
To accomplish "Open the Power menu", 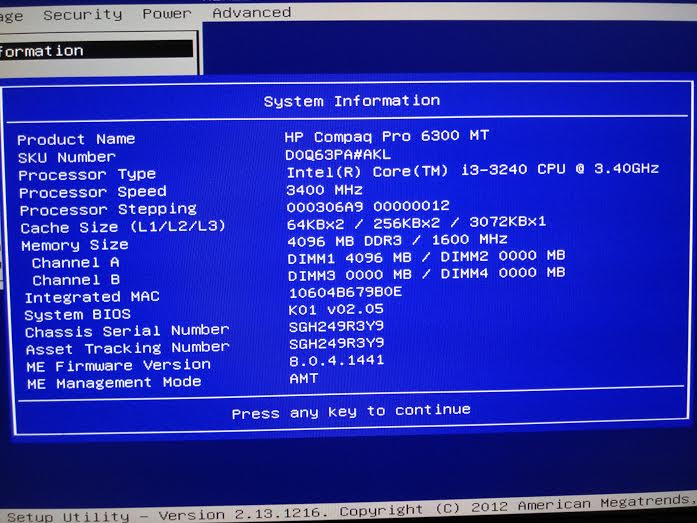I will click(x=166, y=14).
